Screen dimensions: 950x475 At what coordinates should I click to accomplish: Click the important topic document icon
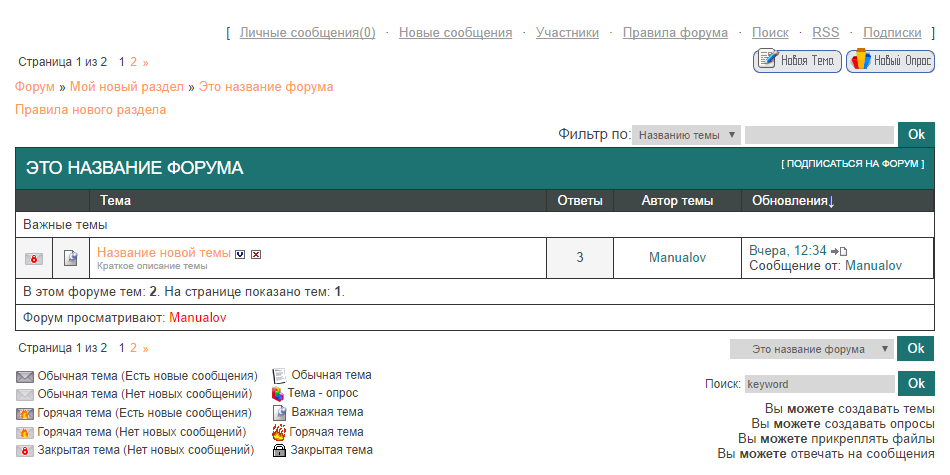[x=70, y=259]
